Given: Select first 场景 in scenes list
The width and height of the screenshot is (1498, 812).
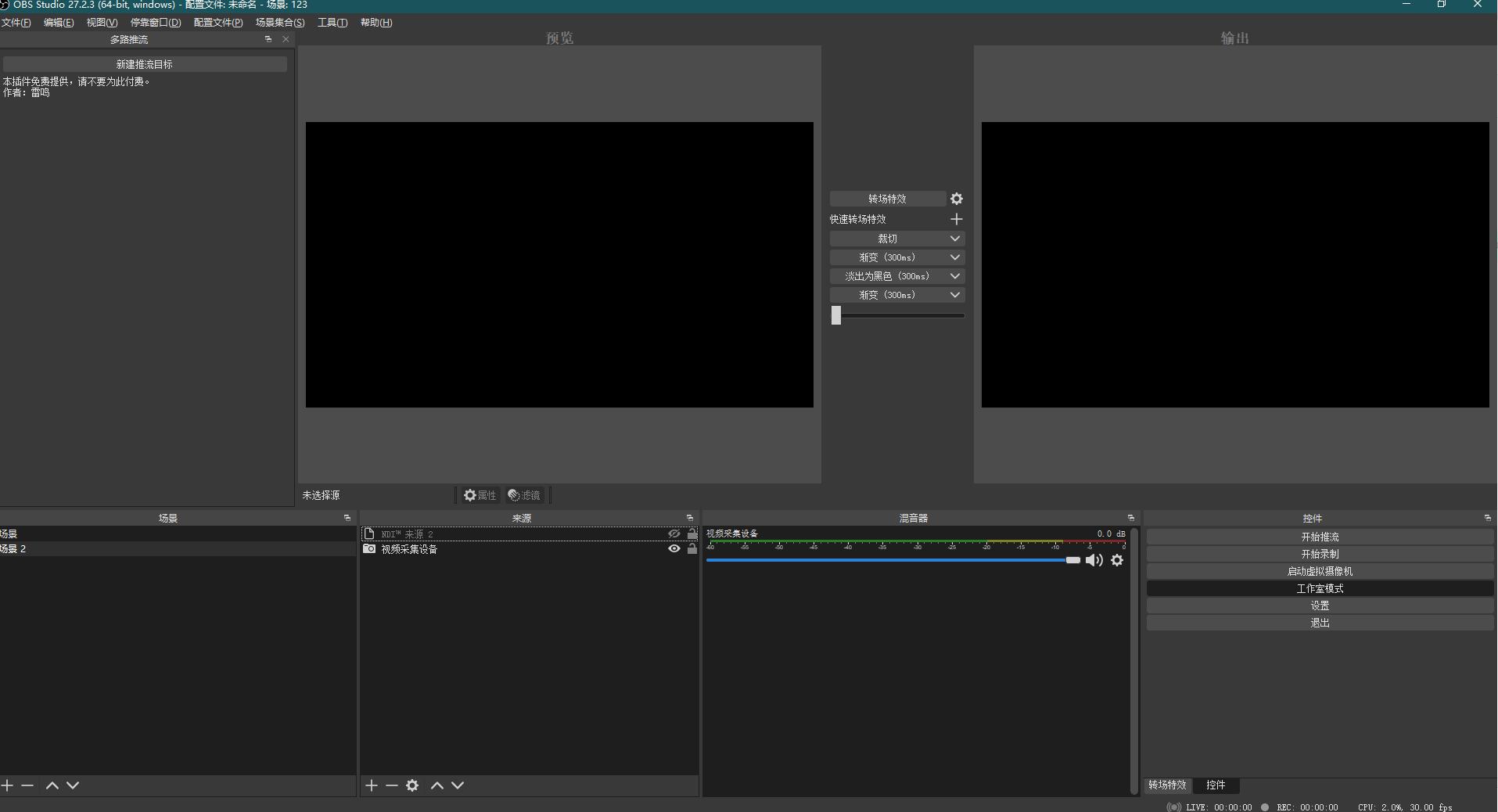Looking at the screenshot, I should (x=178, y=534).
